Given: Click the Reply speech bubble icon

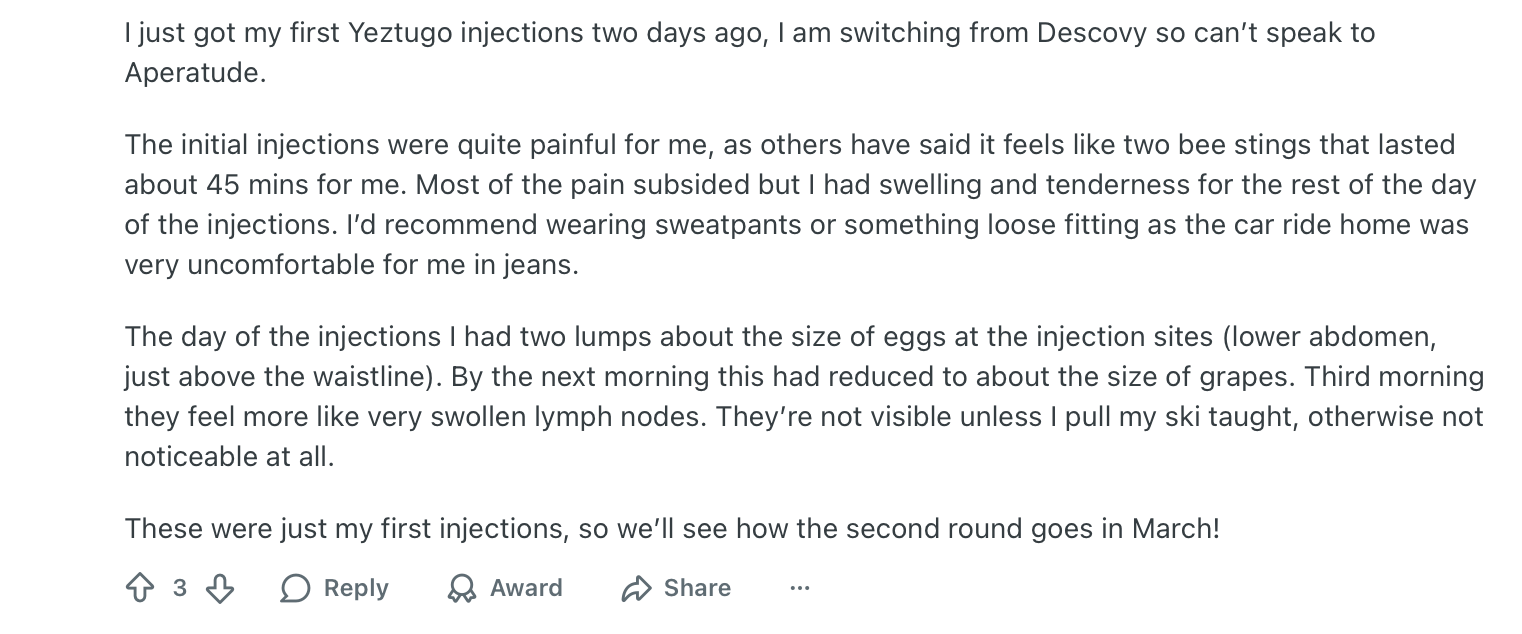Looking at the screenshot, I should pos(295,588).
